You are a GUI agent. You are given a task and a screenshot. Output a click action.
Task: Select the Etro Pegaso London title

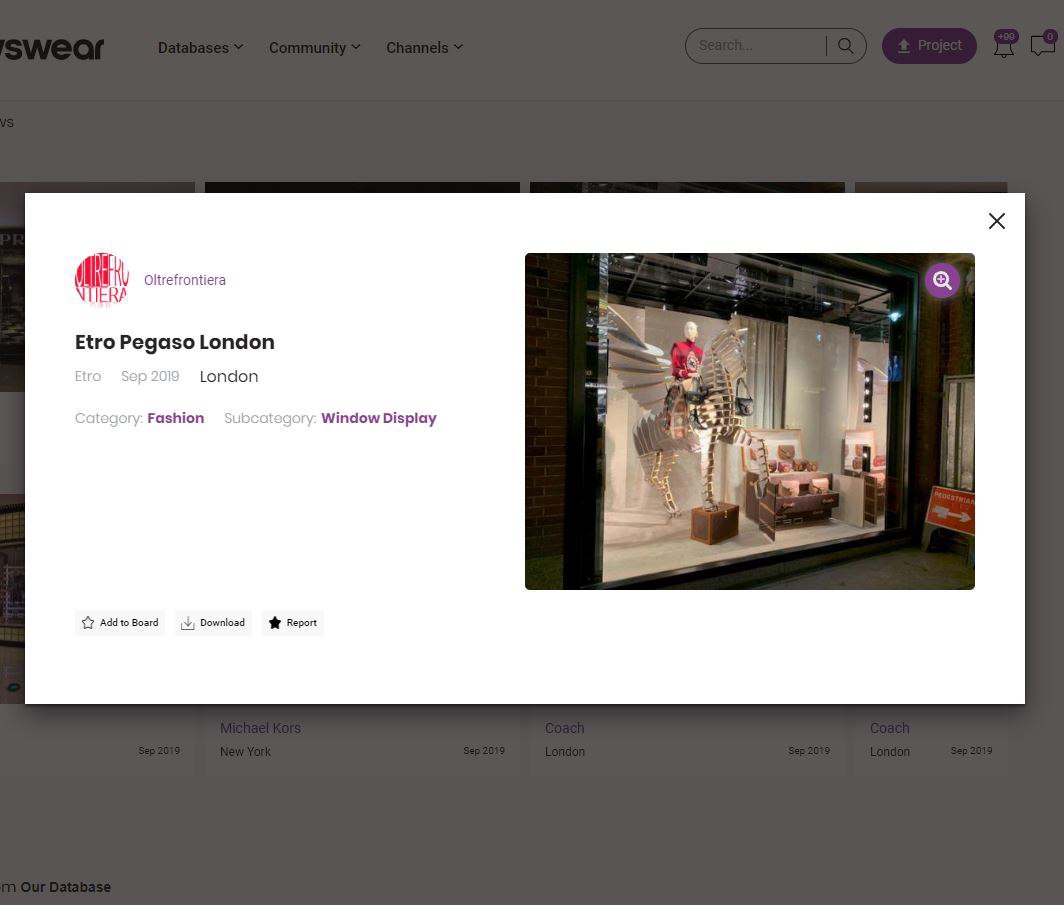(174, 342)
